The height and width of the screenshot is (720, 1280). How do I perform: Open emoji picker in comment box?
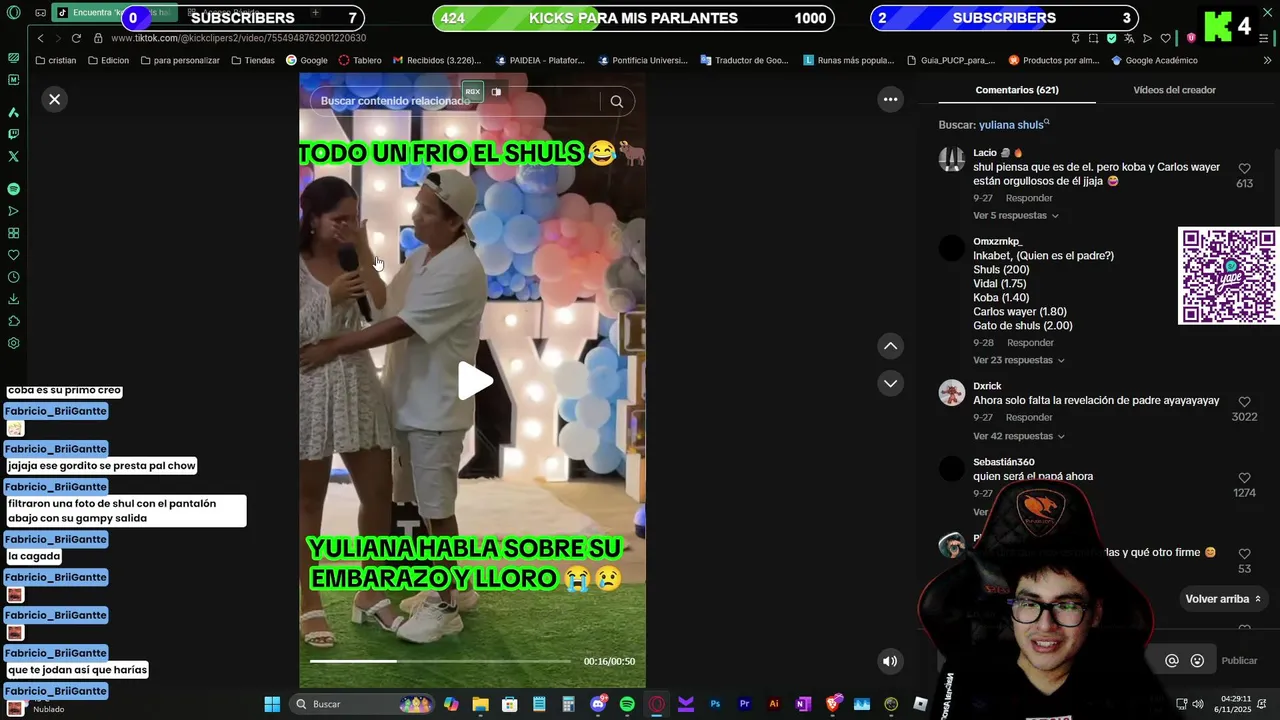coord(1197,661)
